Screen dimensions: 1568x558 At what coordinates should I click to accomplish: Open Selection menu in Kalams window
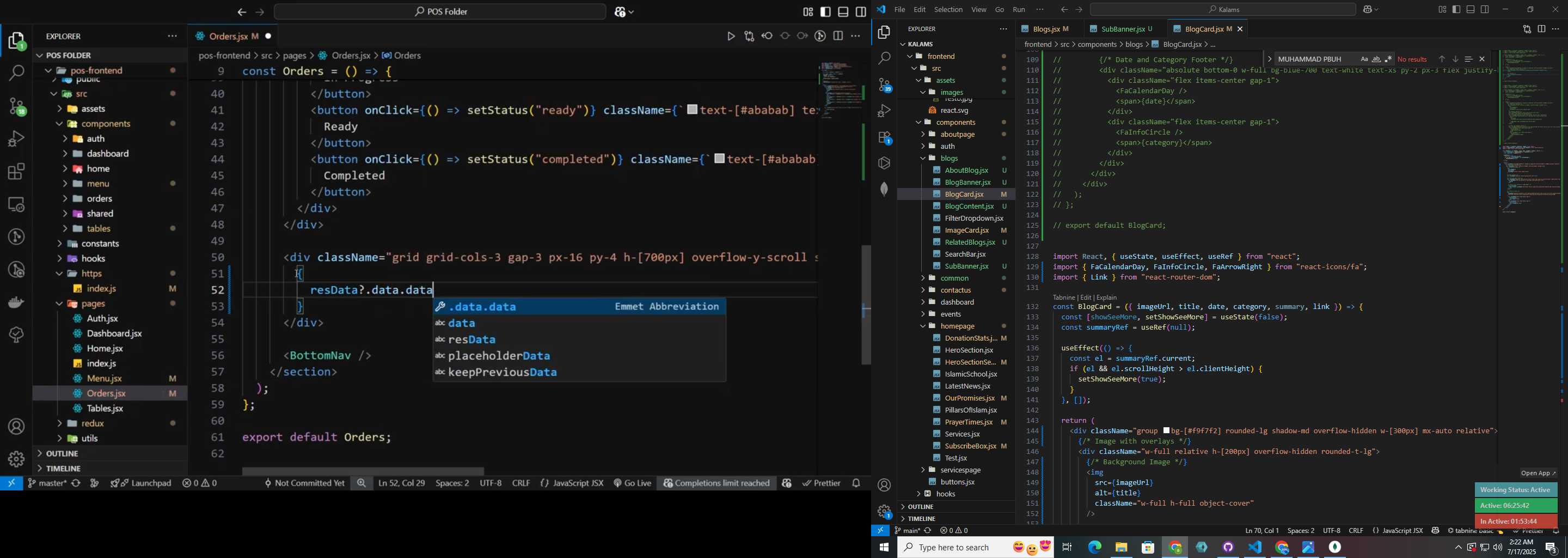tap(948, 10)
